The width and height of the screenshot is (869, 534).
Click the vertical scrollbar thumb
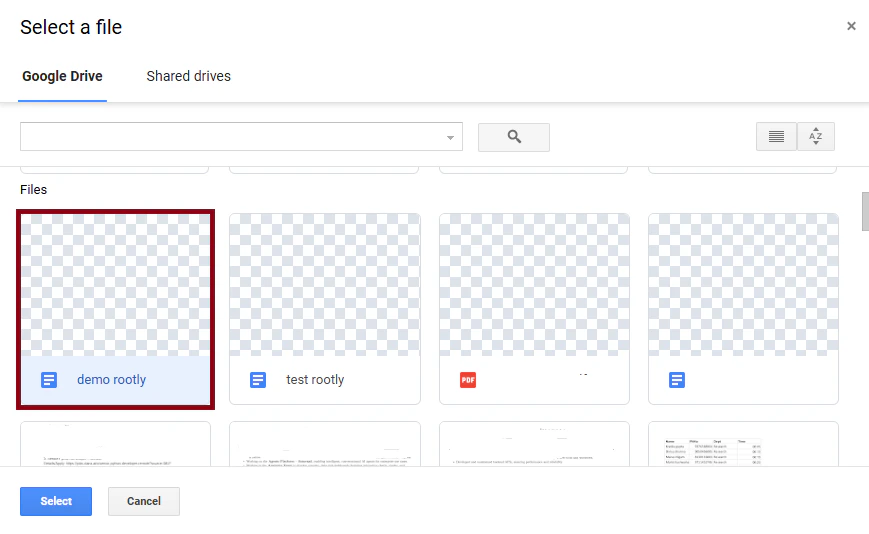coord(865,211)
